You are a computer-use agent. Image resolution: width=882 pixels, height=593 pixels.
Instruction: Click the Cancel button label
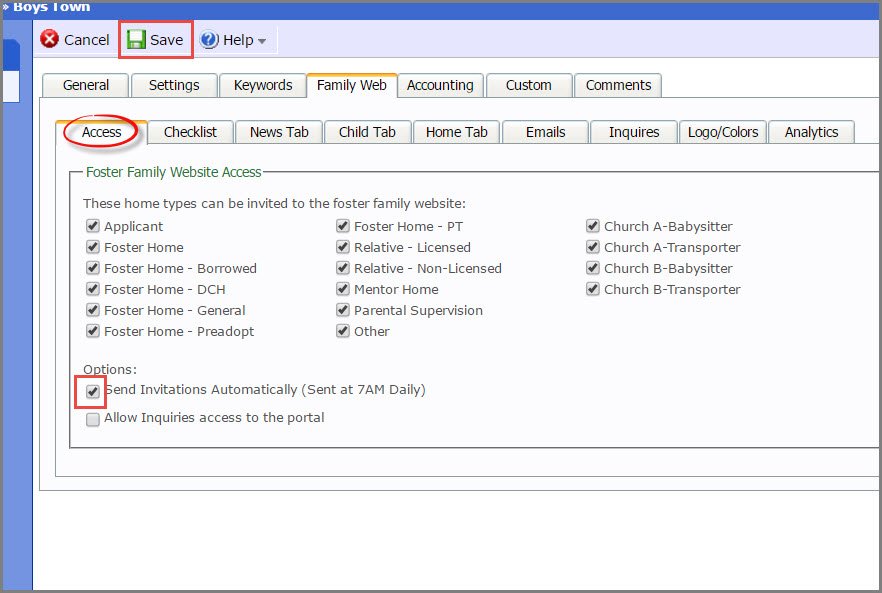(x=87, y=40)
